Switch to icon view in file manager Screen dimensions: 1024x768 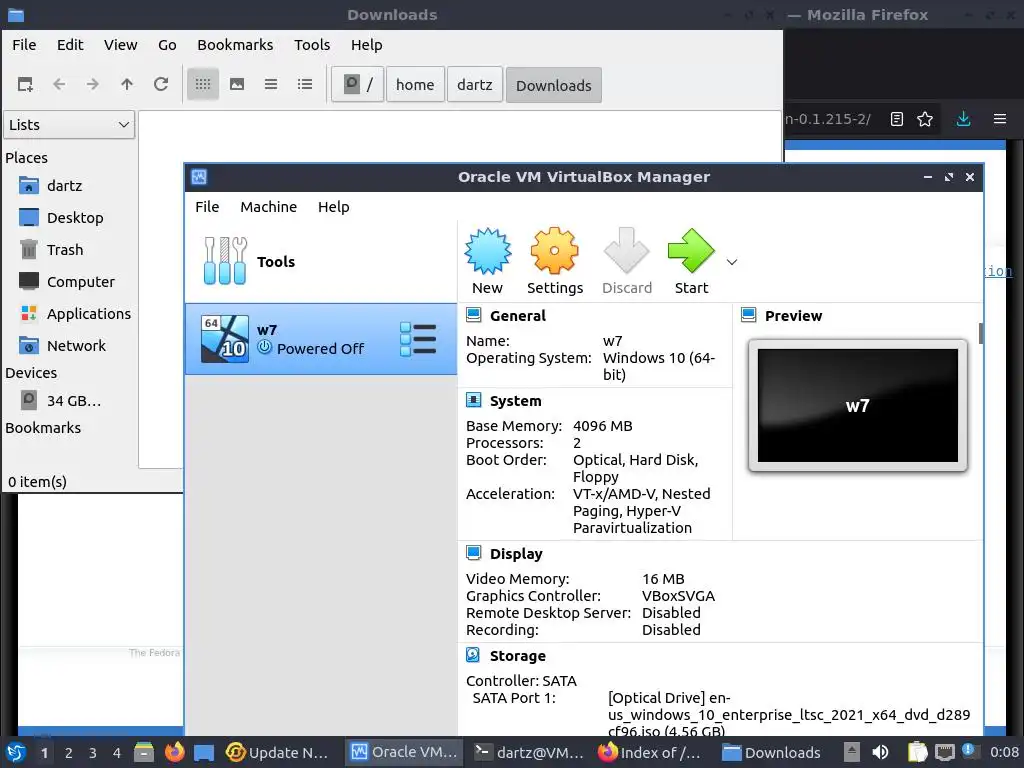(x=202, y=84)
